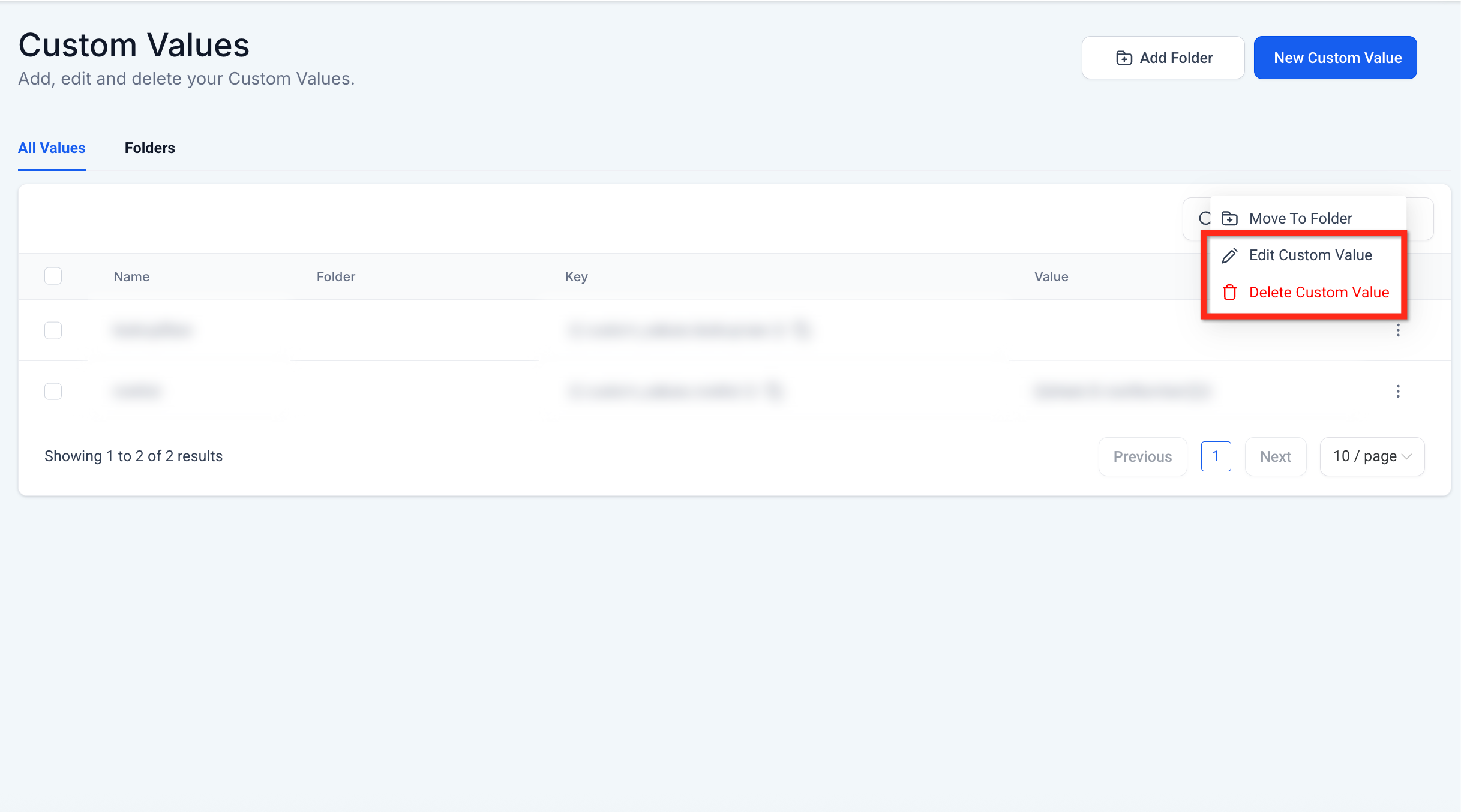Image resolution: width=1461 pixels, height=812 pixels.
Task: Open the three-dot menu on the second row
Action: click(1398, 392)
